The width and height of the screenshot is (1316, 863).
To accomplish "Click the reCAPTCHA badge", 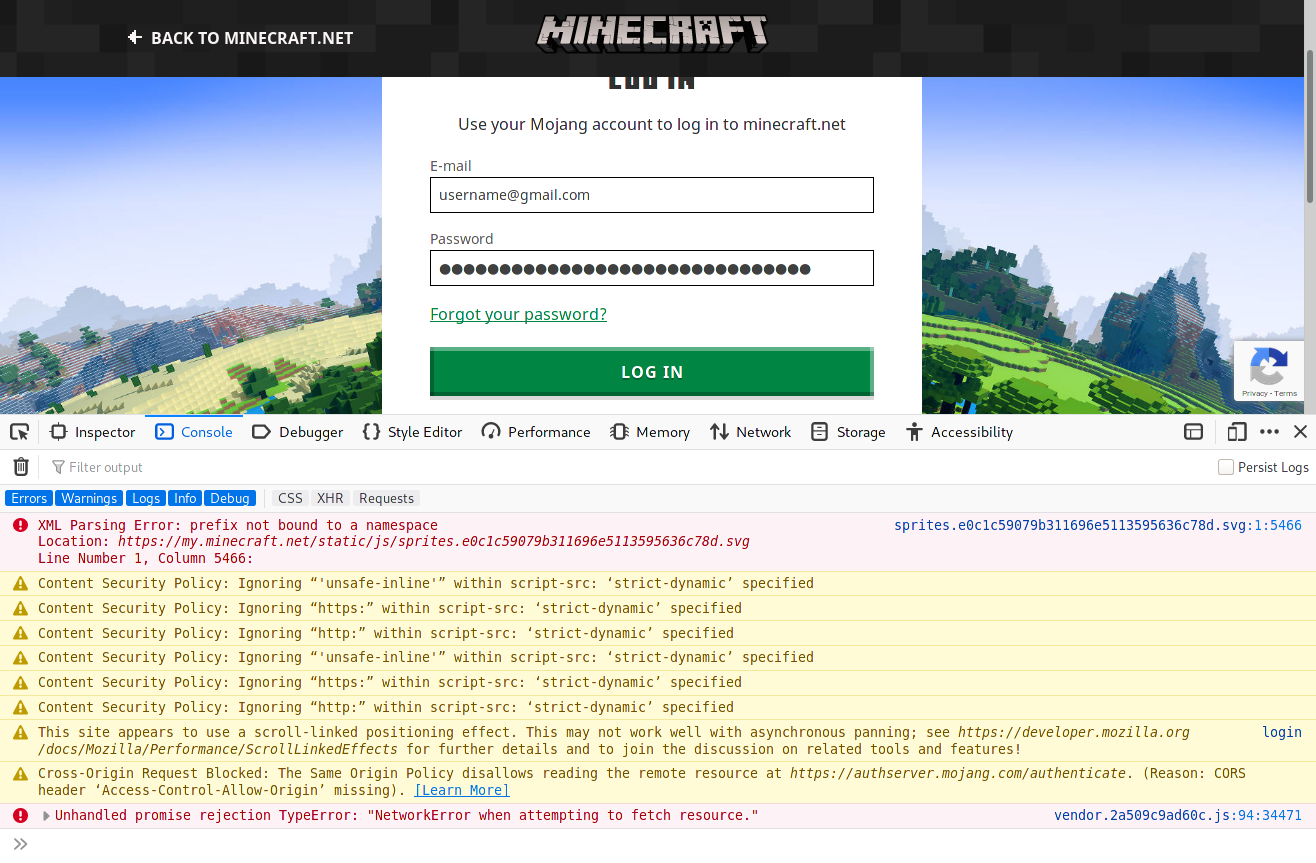I will pyautogui.click(x=1268, y=371).
